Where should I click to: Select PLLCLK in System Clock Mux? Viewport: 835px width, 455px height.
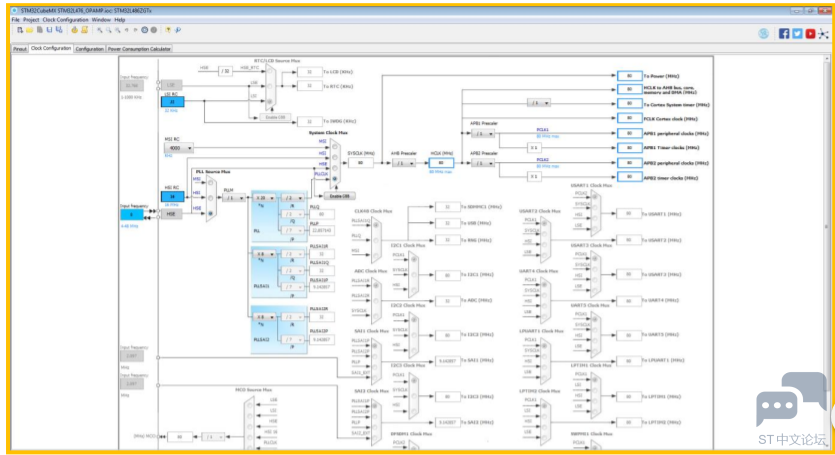coord(335,179)
